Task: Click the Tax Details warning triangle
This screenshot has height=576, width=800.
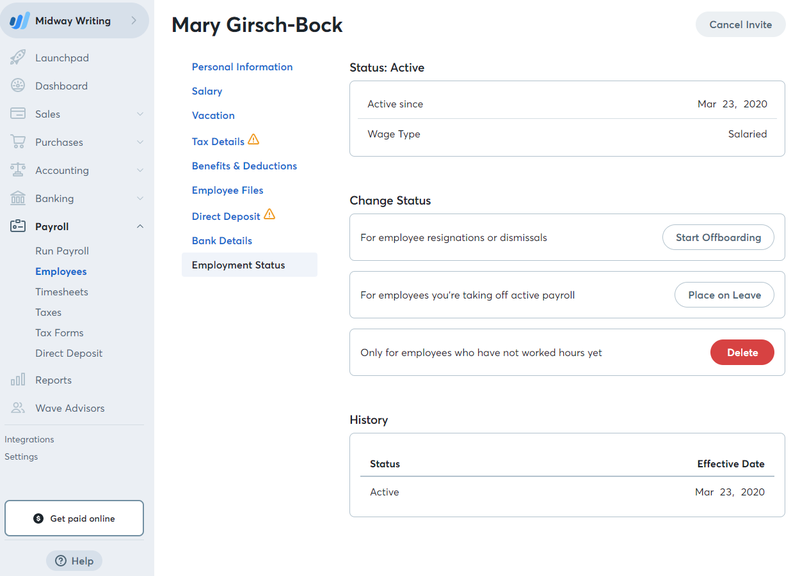Action: tap(254, 139)
